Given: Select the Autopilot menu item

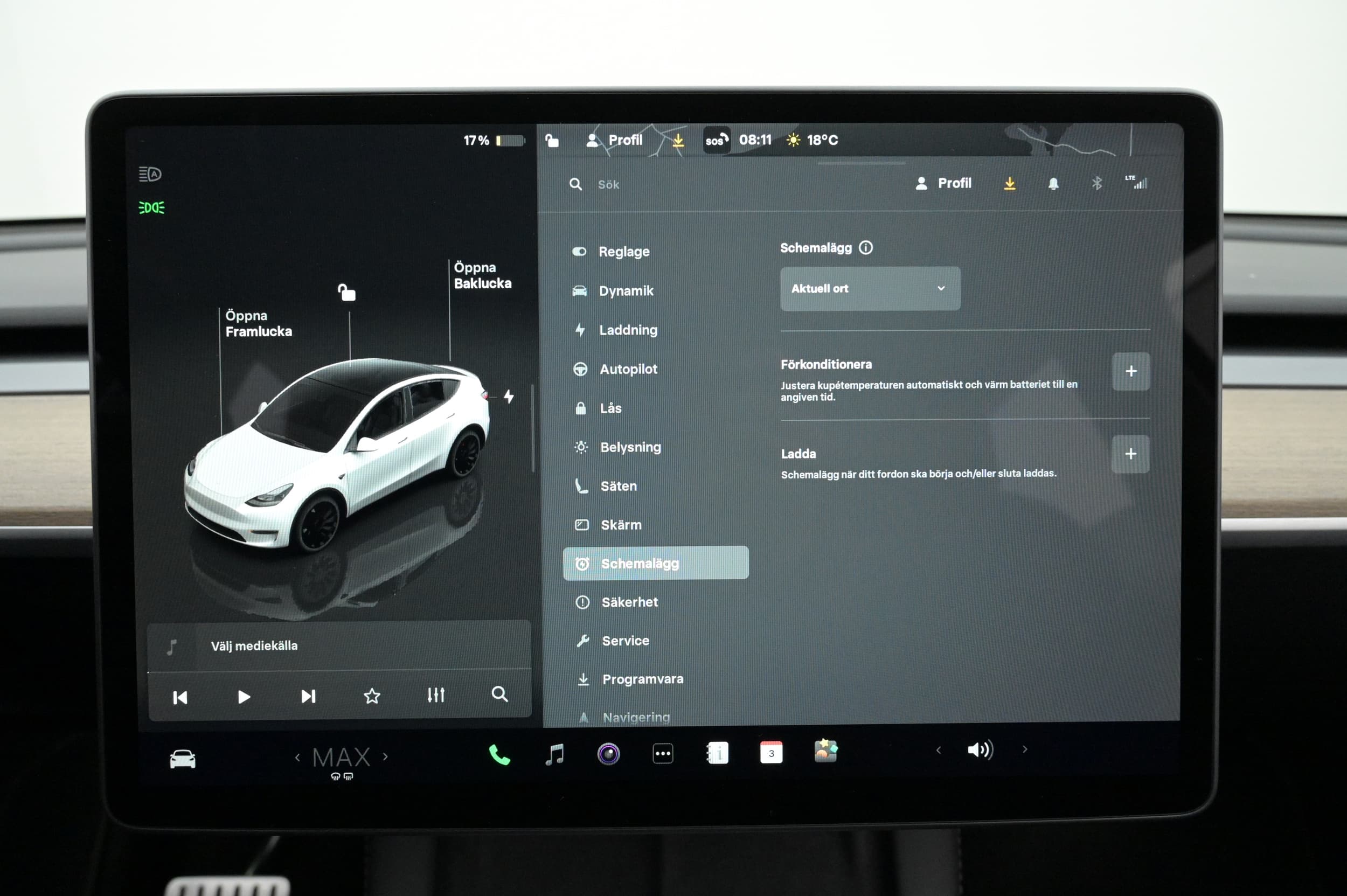Looking at the screenshot, I should tap(628, 369).
